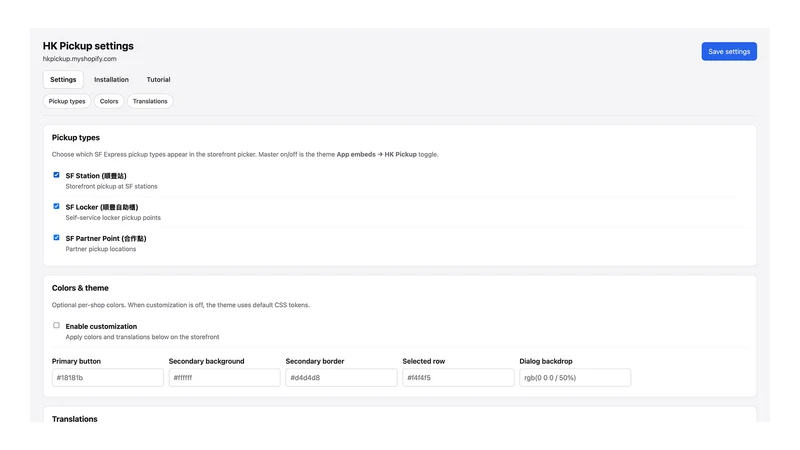Focus the Primary button color field

[108, 378]
